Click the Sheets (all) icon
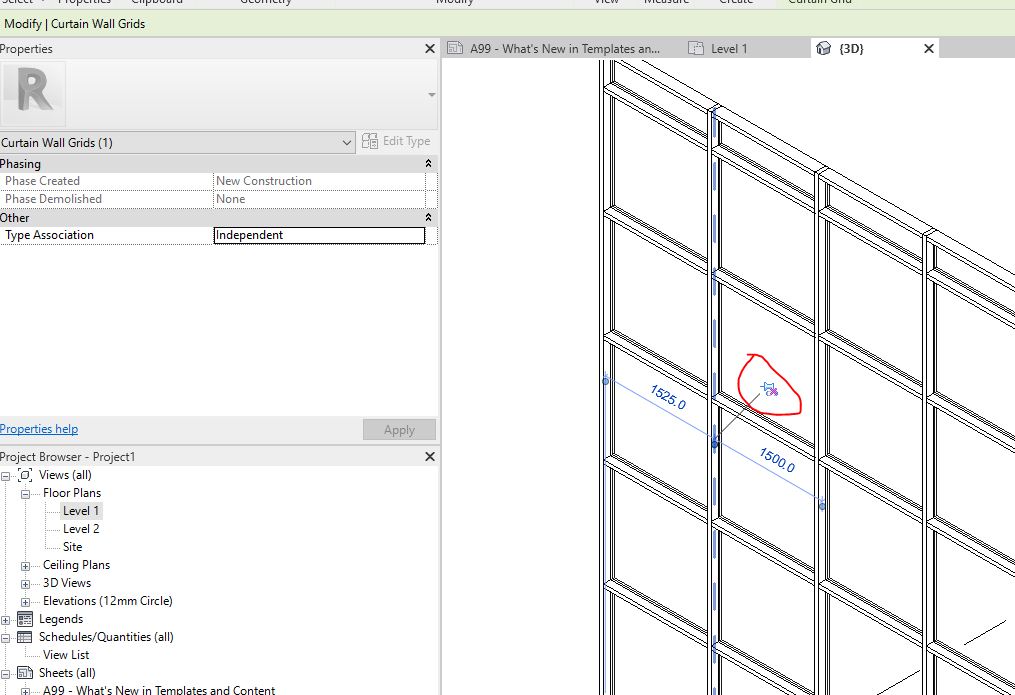The height and width of the screenshot is (695, 1015). point(25,673)
